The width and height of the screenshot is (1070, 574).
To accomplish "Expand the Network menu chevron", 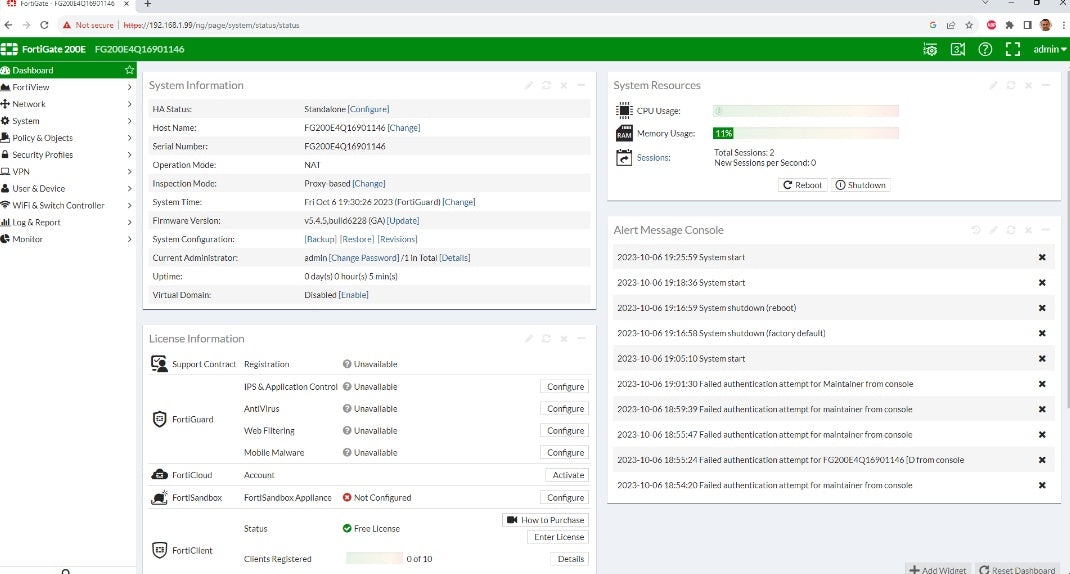I will [x=130, y=104].
